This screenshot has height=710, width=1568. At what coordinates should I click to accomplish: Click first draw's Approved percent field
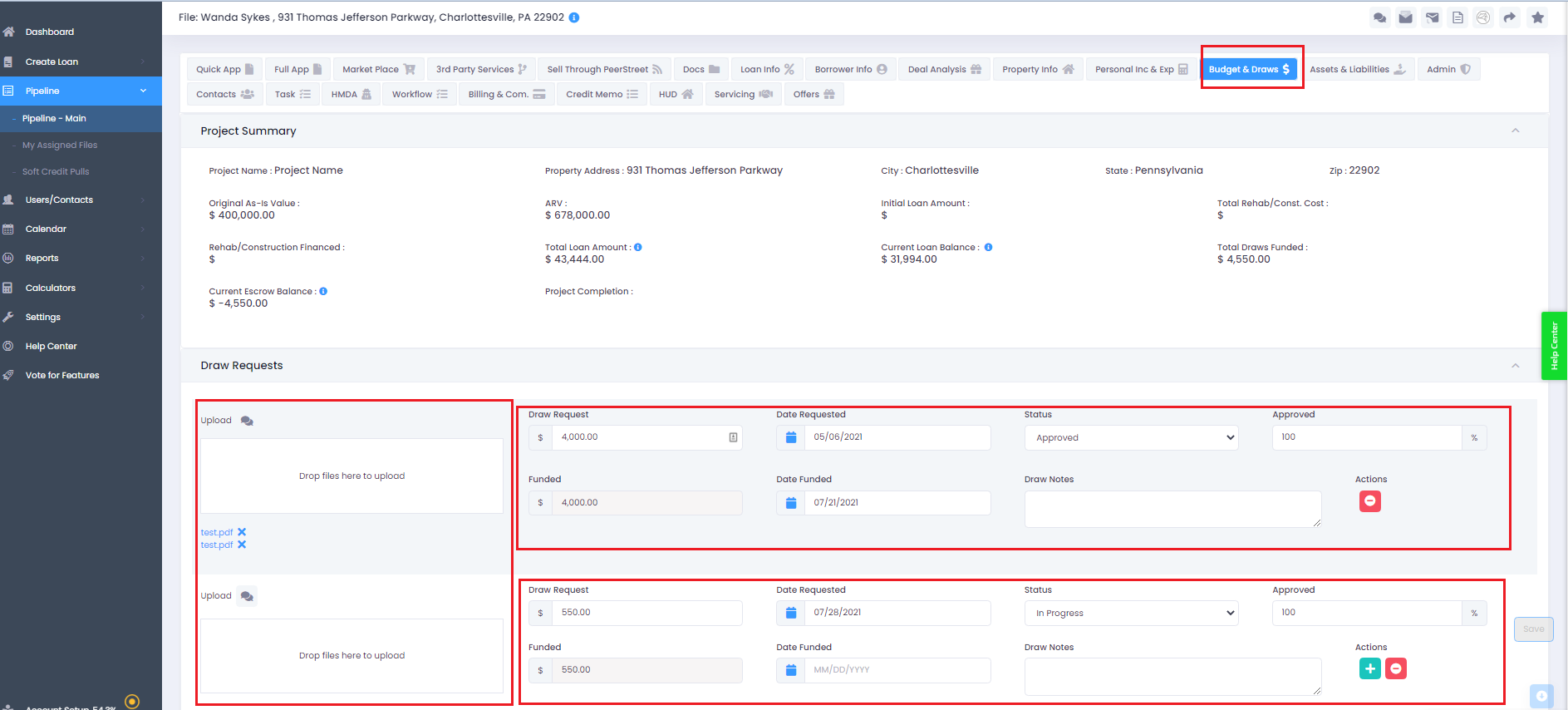tap(1367, 437)
